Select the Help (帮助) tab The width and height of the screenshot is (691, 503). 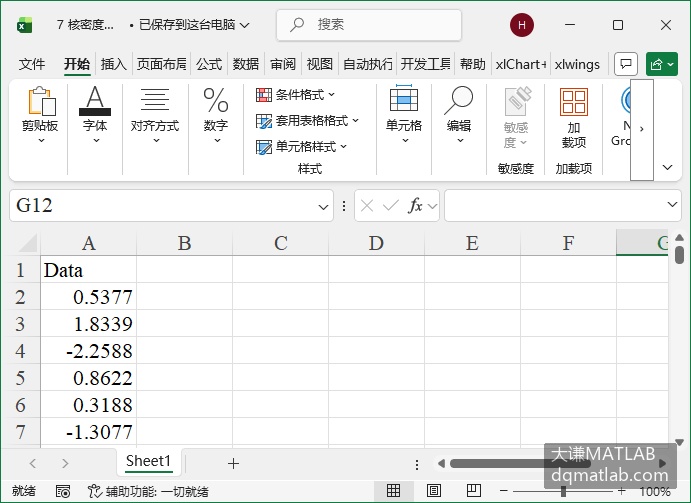pos(473,64)
